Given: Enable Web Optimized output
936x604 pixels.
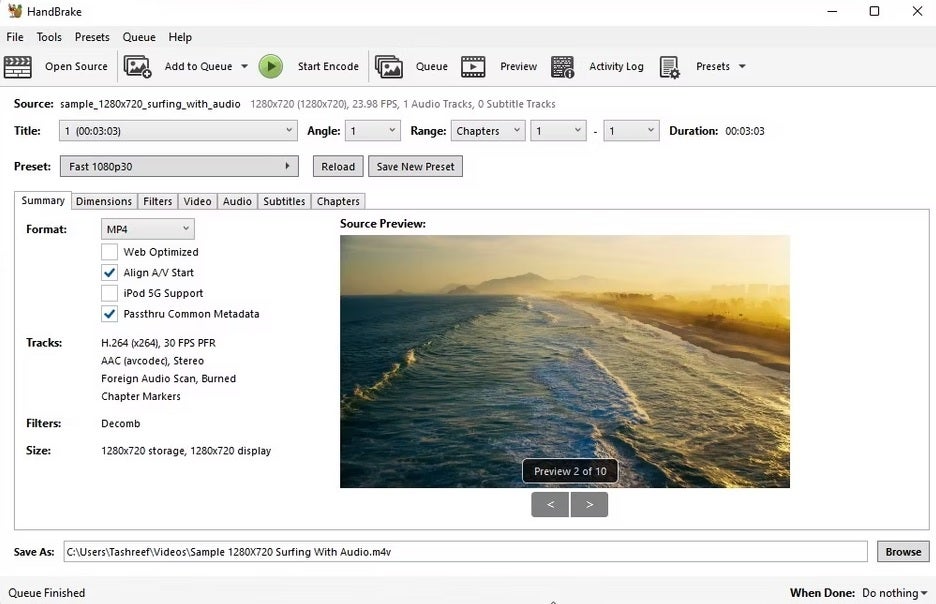Looking at the screenshot, I should (x=110, y=252).
